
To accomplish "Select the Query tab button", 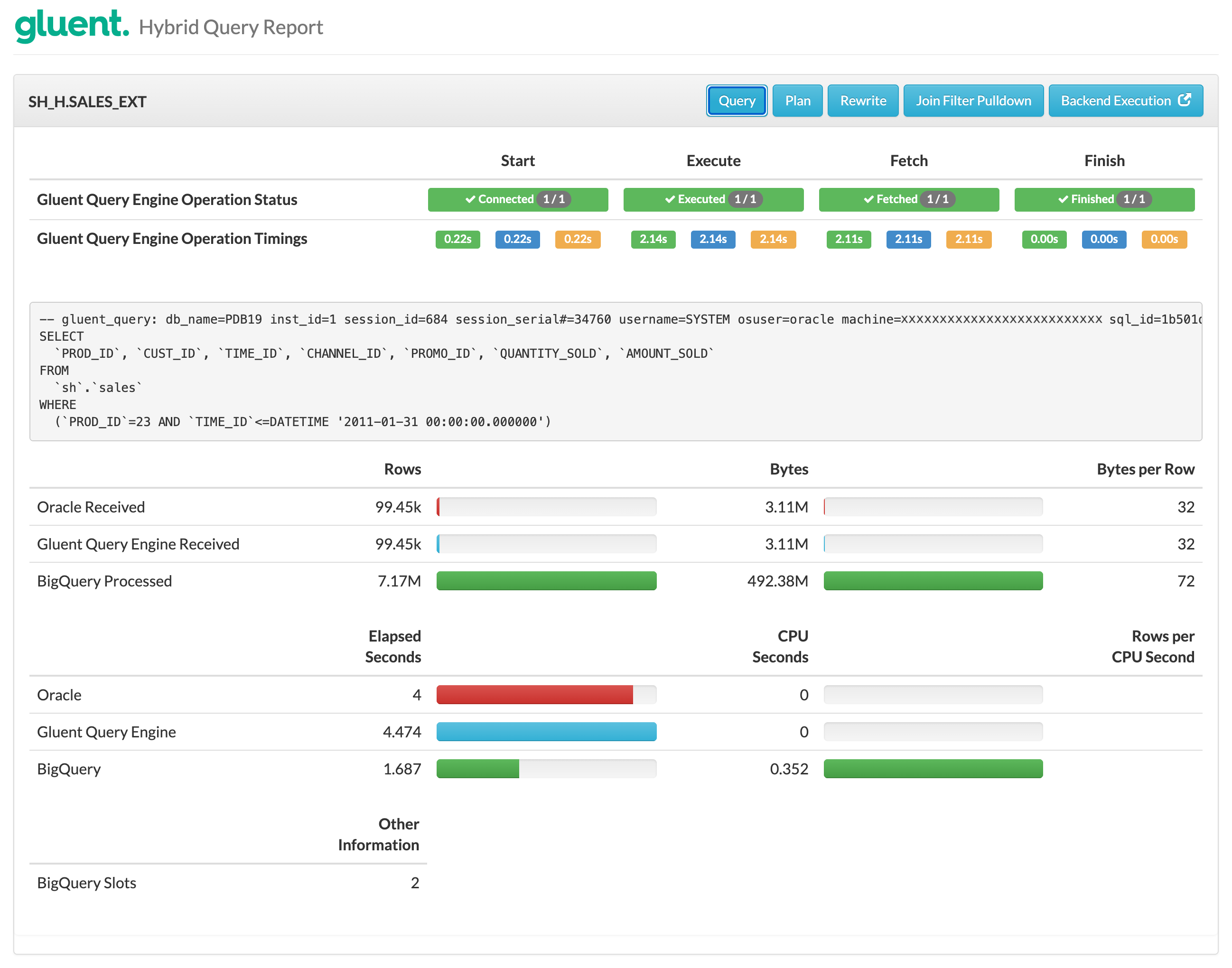I will tap(737, 101).
